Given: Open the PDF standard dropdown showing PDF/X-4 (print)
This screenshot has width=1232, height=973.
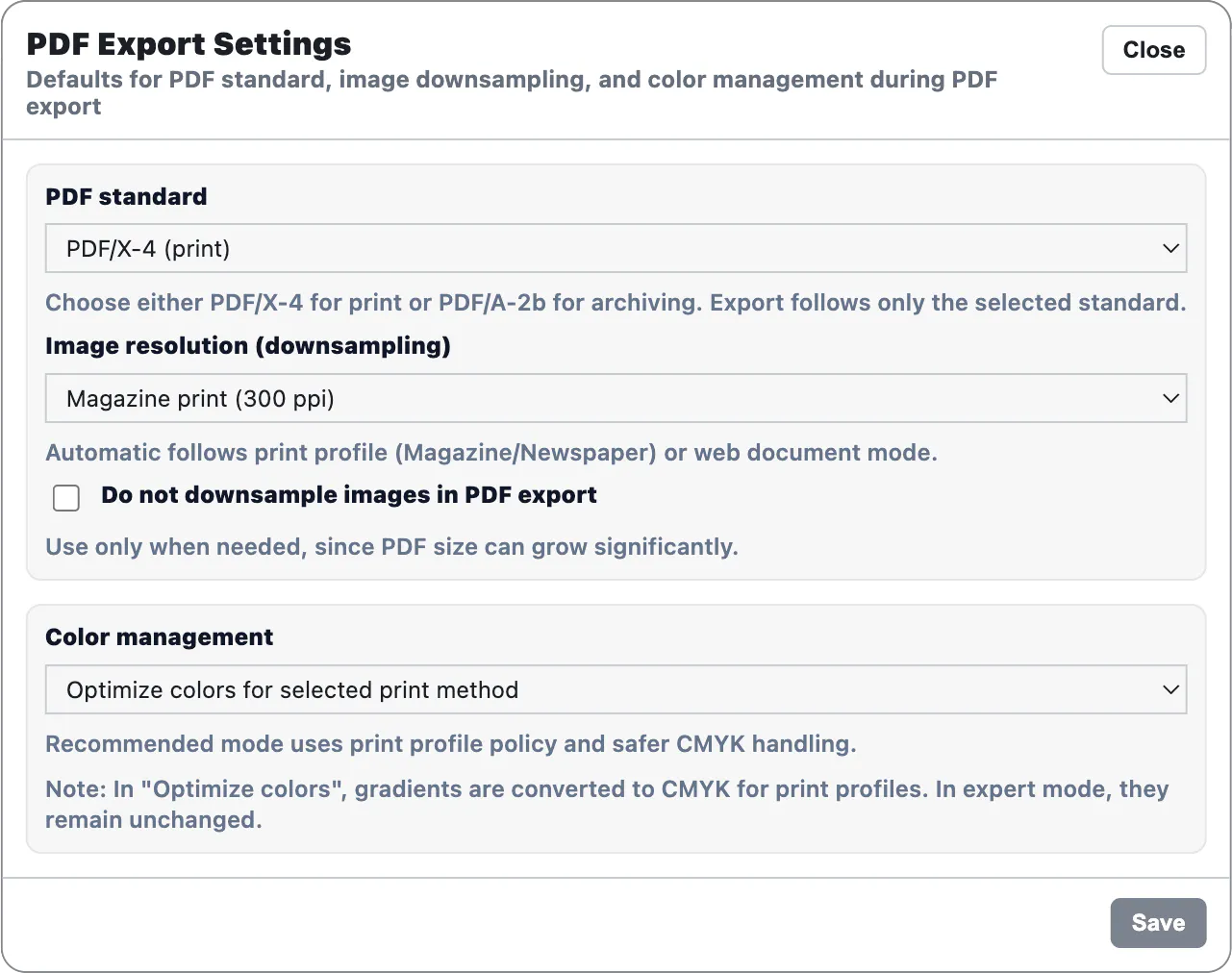Looking at the screenshot, I should pos(616,248).
